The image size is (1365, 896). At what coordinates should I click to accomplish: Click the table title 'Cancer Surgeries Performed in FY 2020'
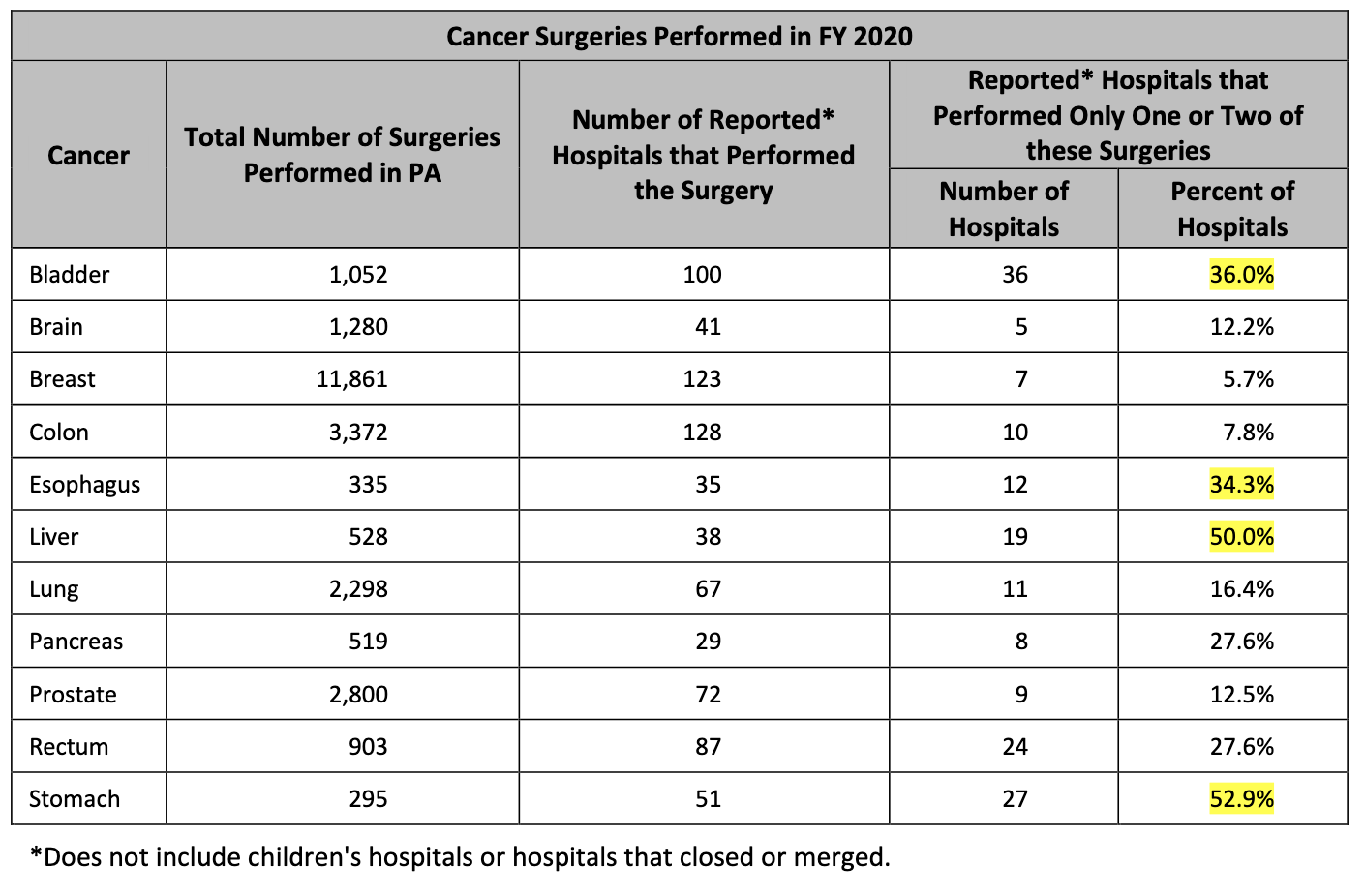(x=679, y=37)
